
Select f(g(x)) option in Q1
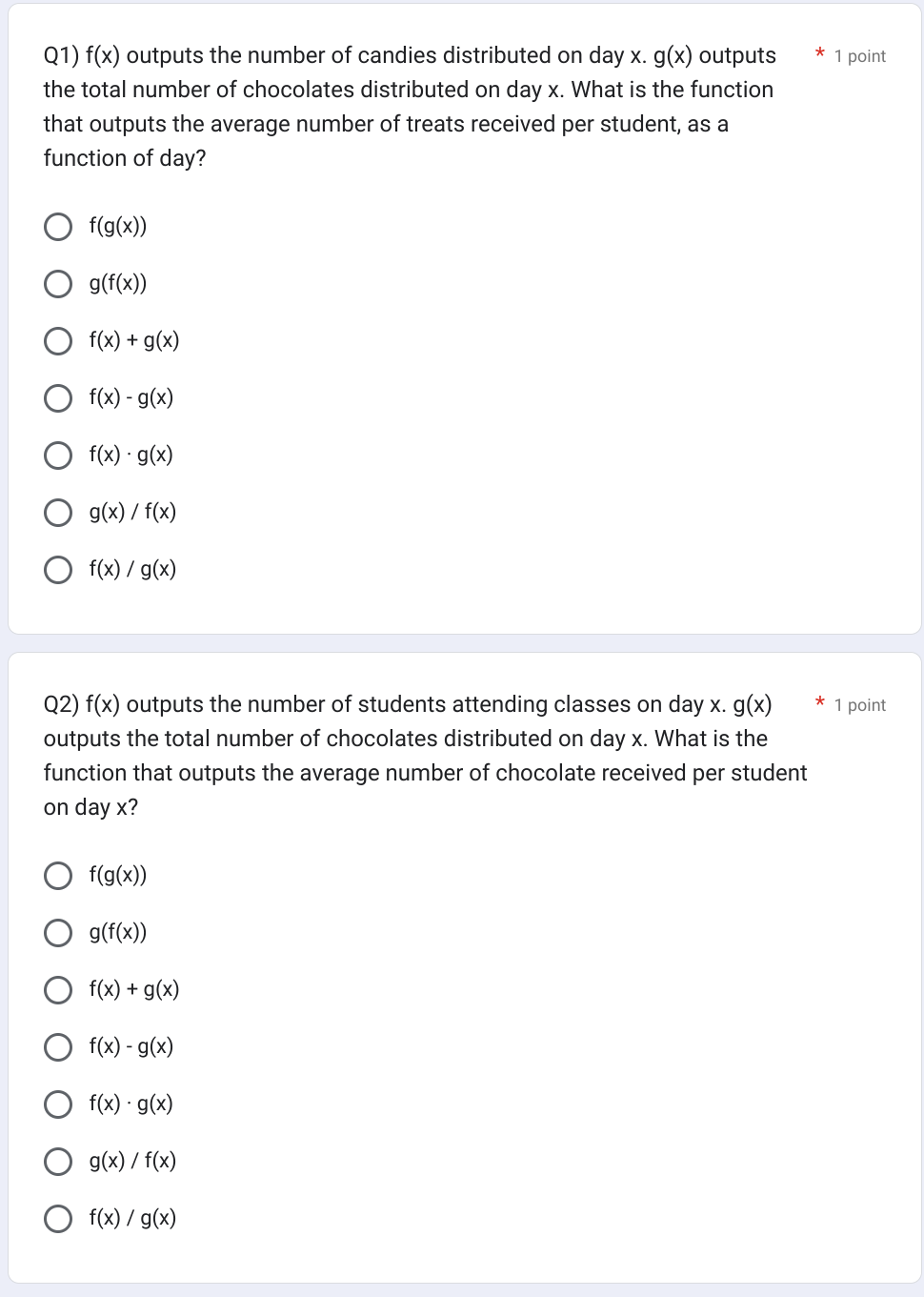coord(58,226)
